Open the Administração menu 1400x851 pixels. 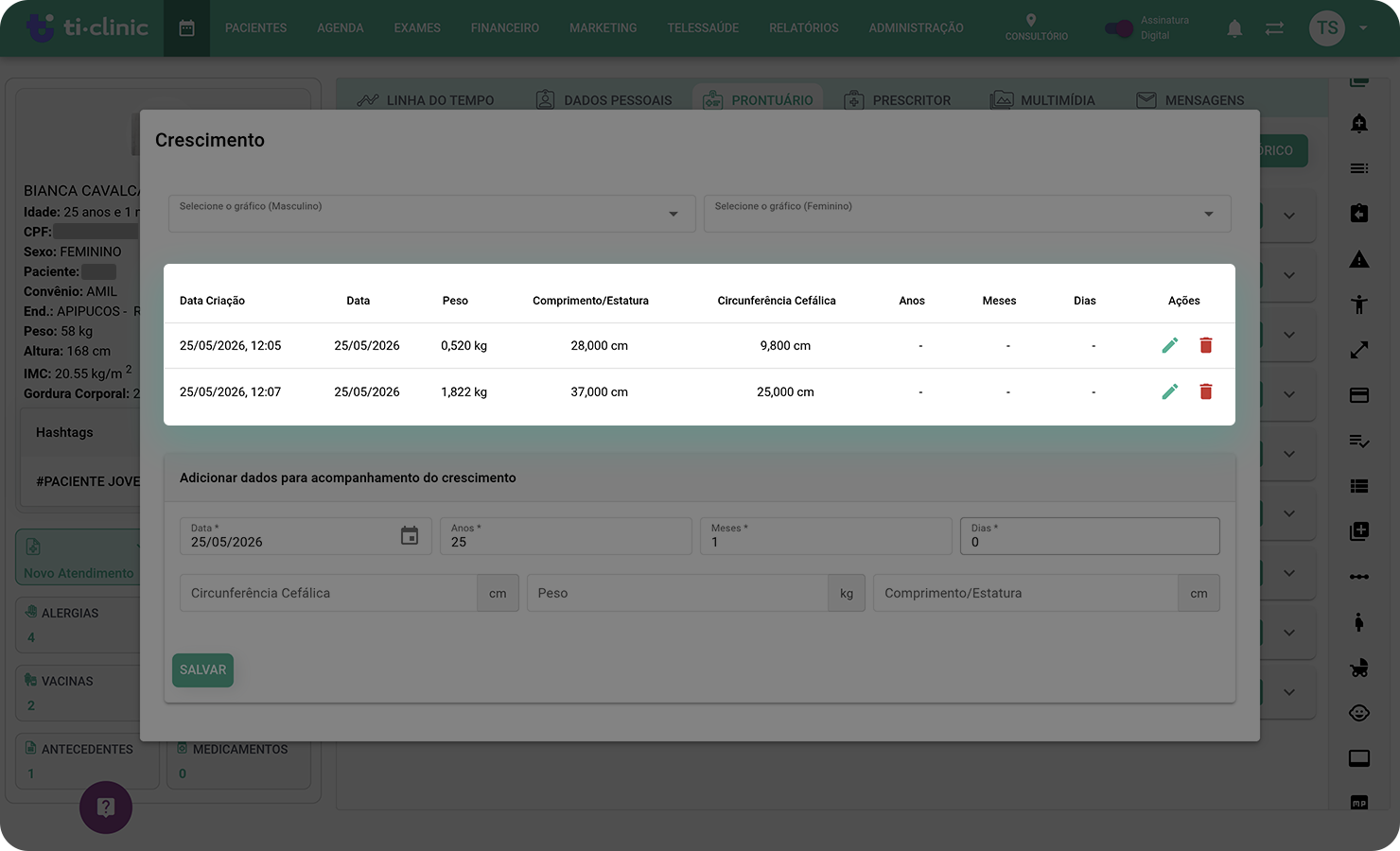(x=917, y=28)
